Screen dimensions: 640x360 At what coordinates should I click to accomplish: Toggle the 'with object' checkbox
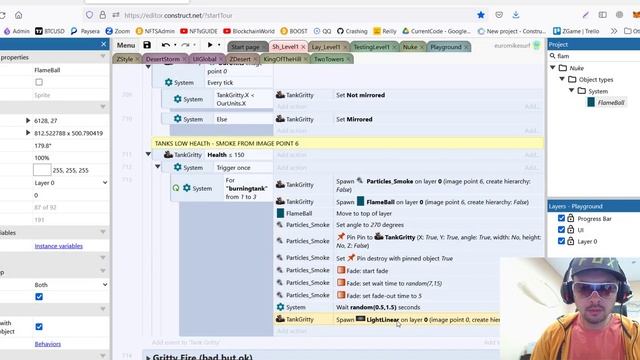coord(39,327)
